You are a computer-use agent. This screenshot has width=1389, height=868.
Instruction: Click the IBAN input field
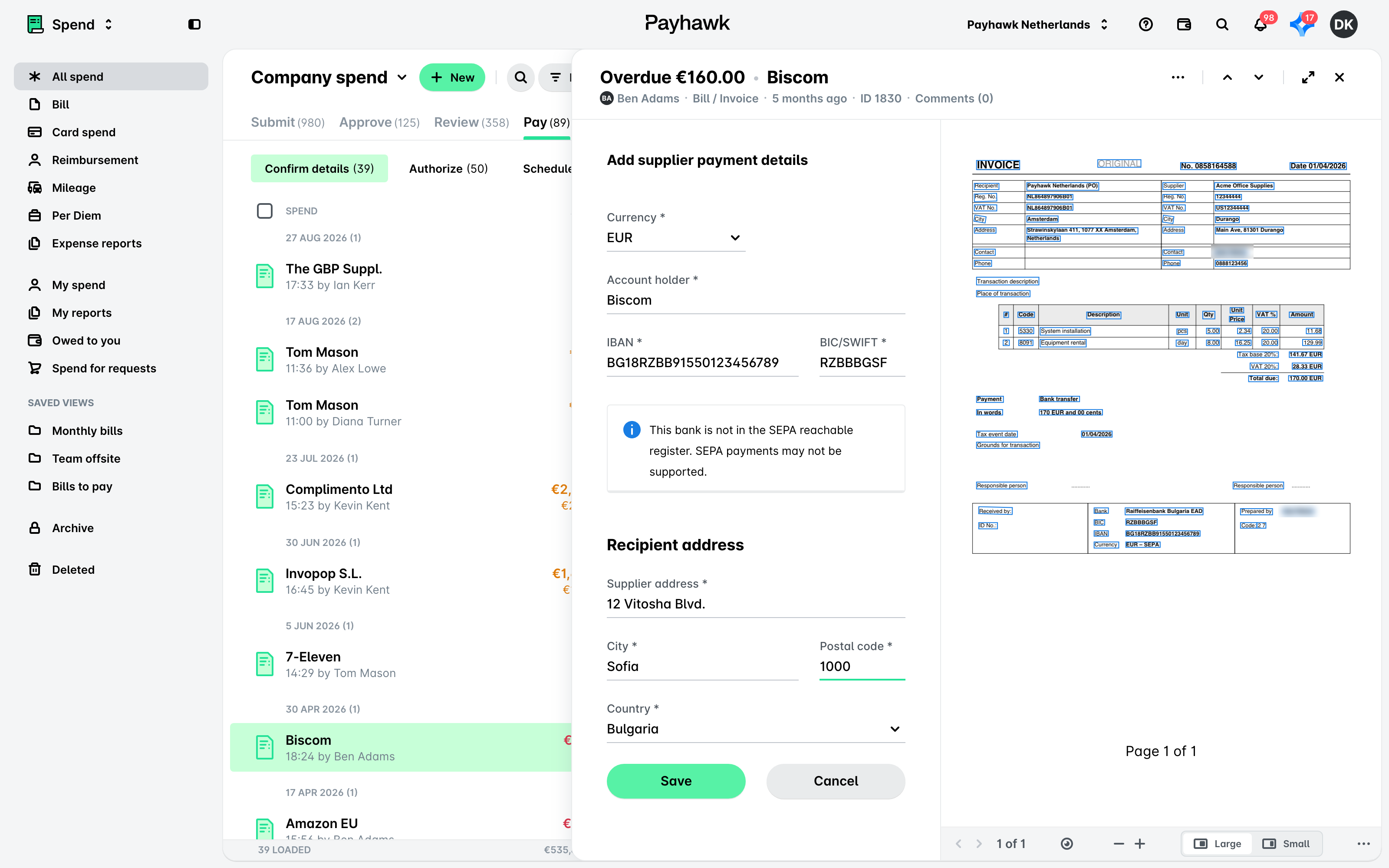pos(703,363)
